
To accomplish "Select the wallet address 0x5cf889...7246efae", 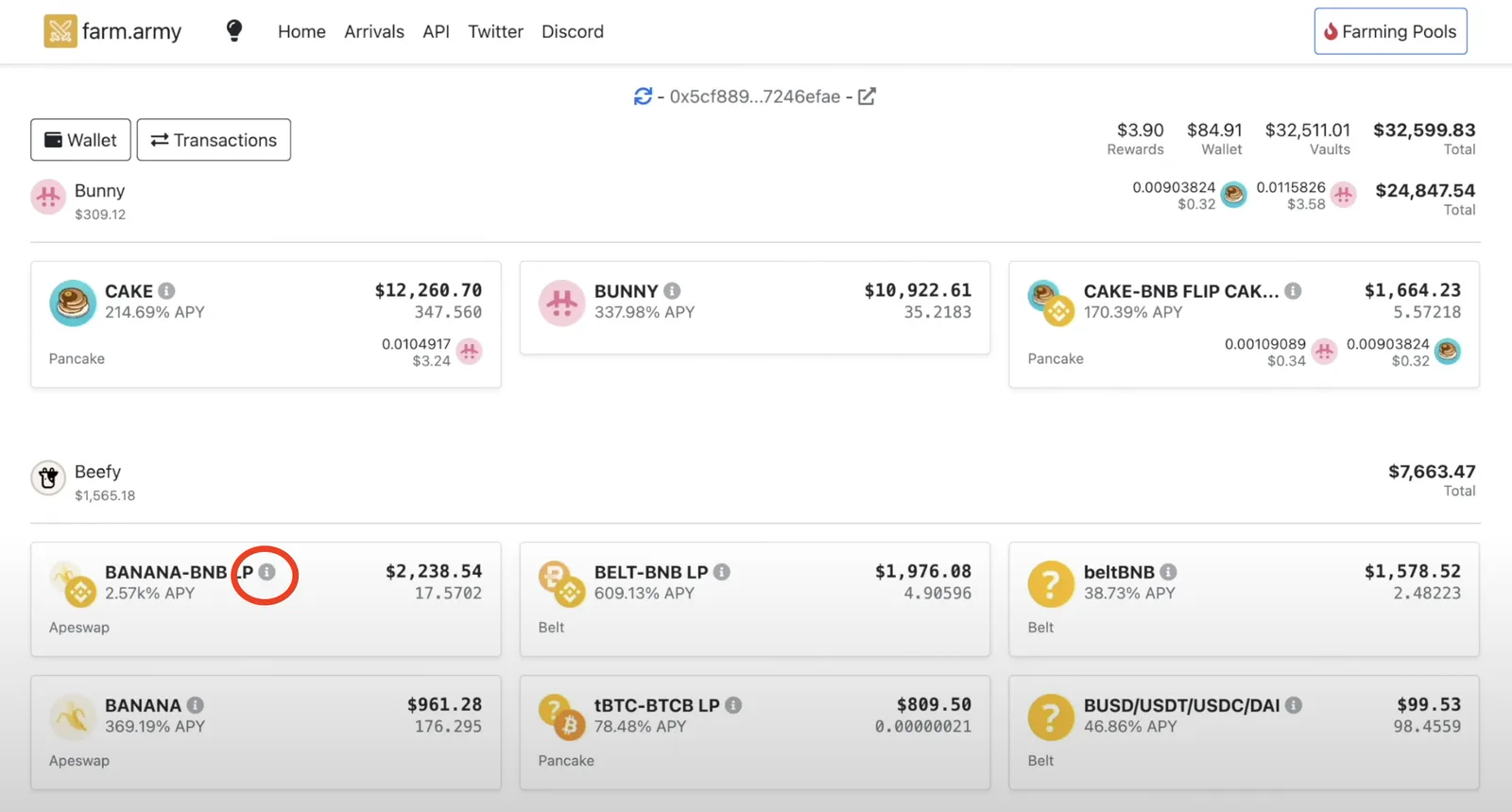I will click(755, 96).
